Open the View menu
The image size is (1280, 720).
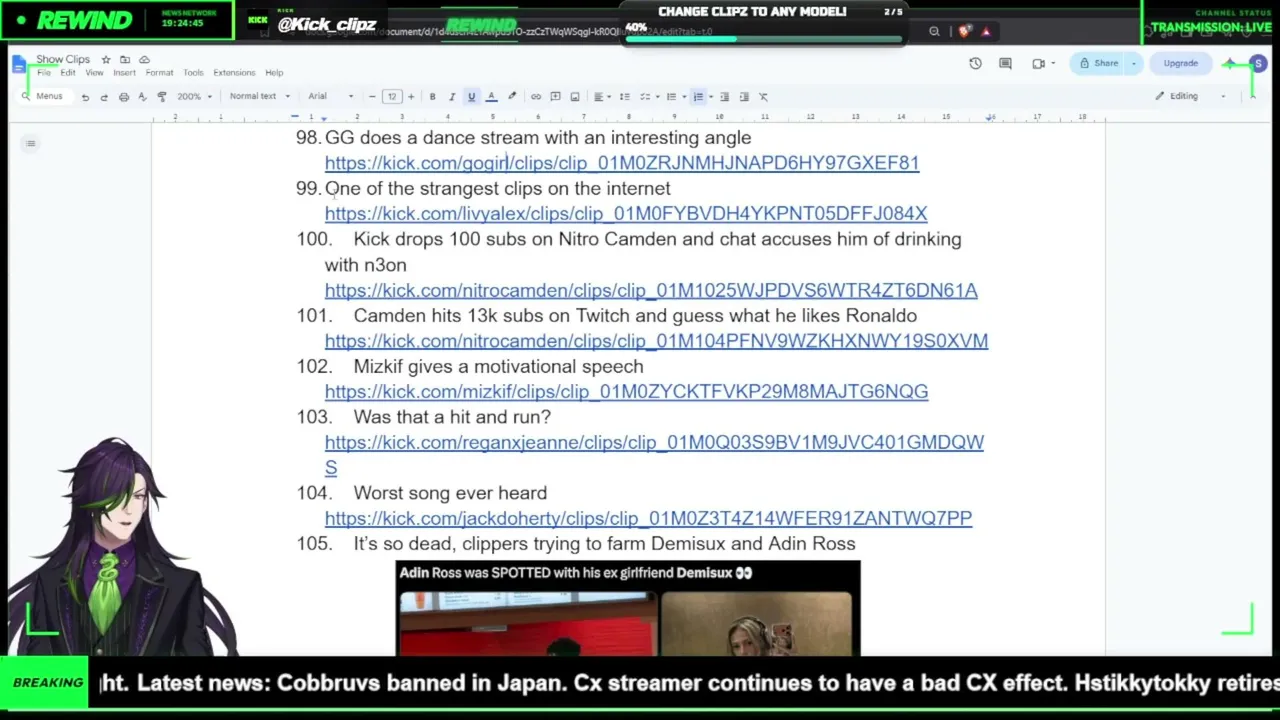point(94,73)
